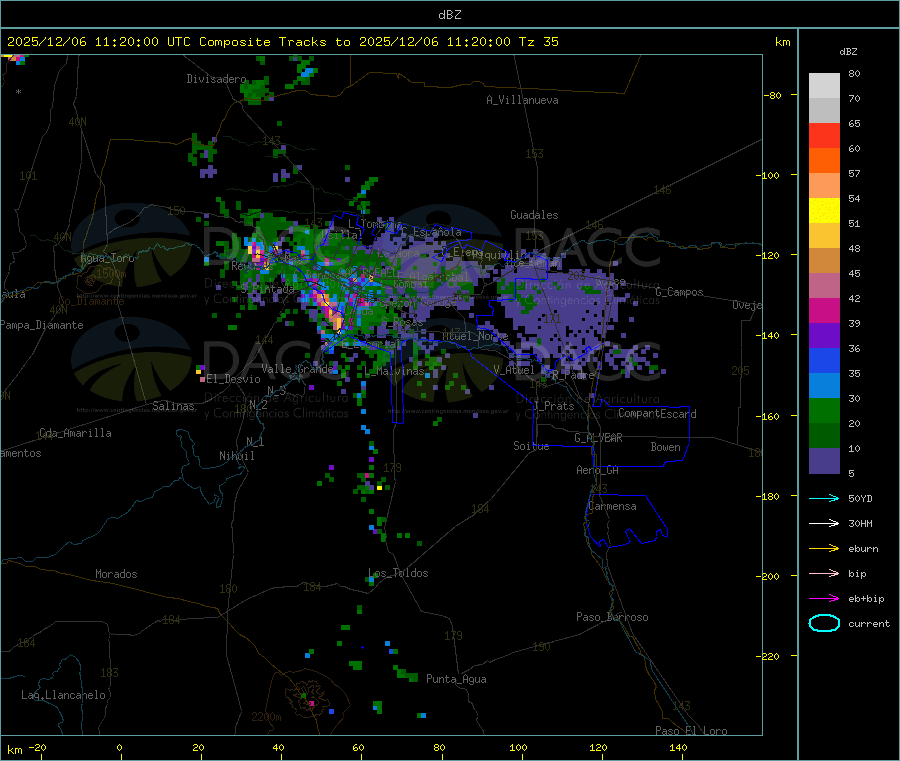Click the Valle_Grande map label
Screen dimensions: 900x761
click(297, 369)
